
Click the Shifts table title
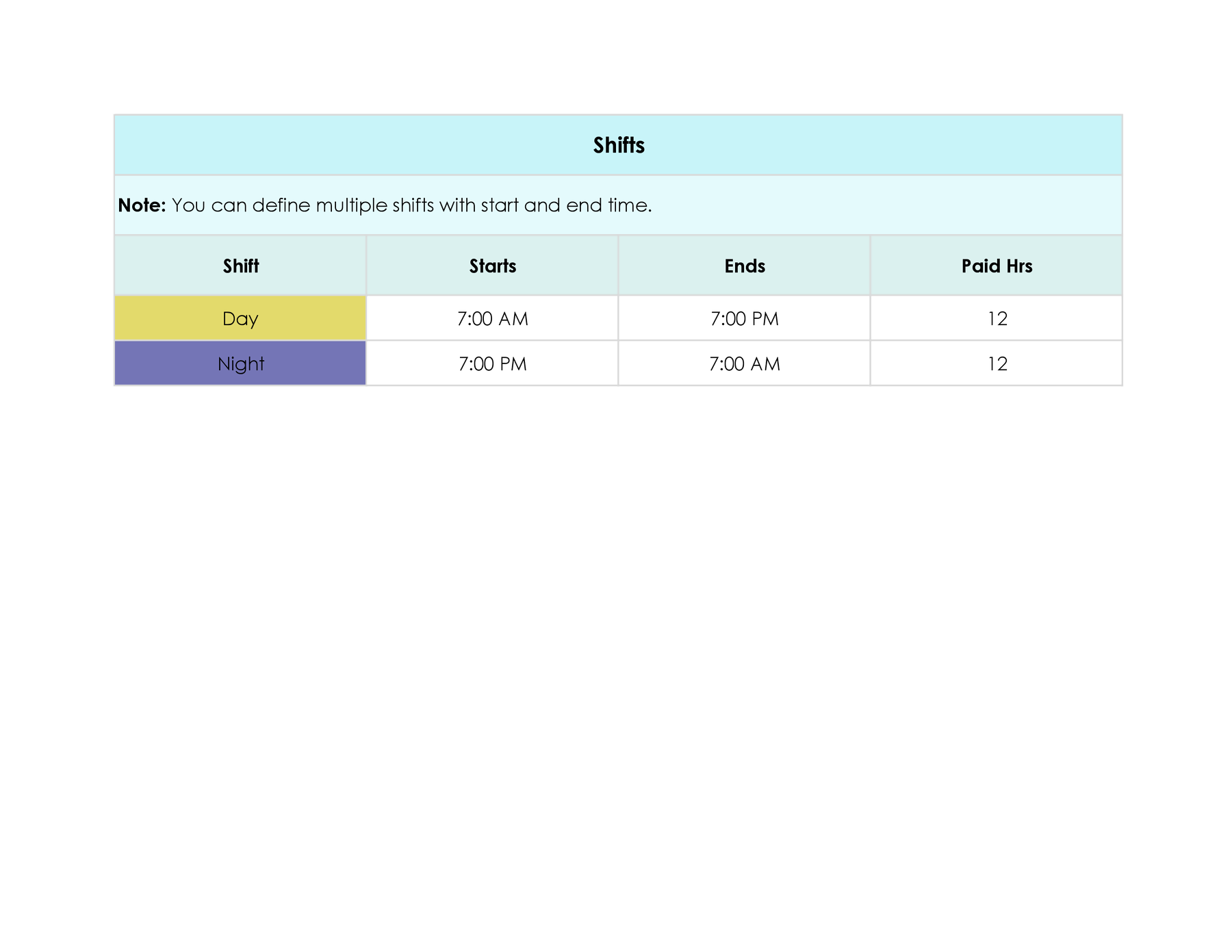[x=618, y=145]
